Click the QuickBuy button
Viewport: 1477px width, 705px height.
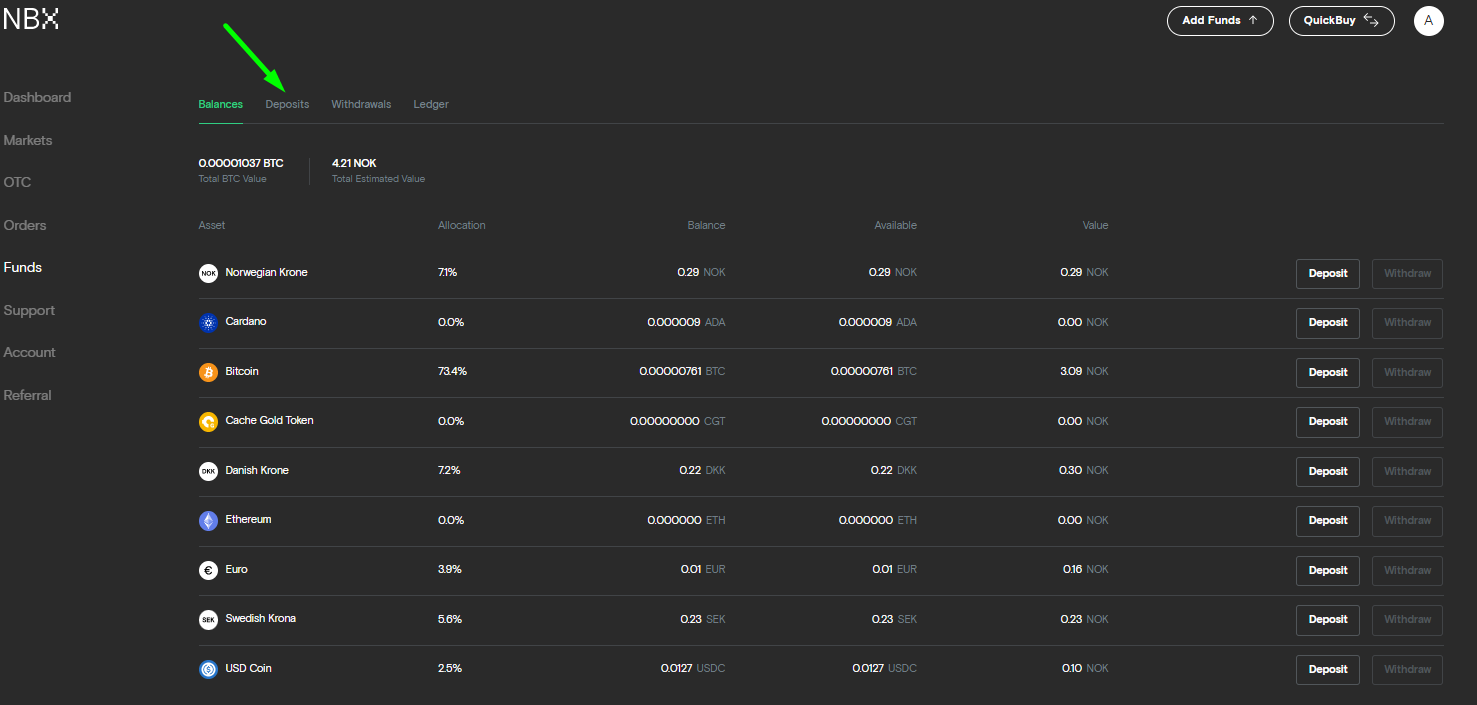(1341, 20)
